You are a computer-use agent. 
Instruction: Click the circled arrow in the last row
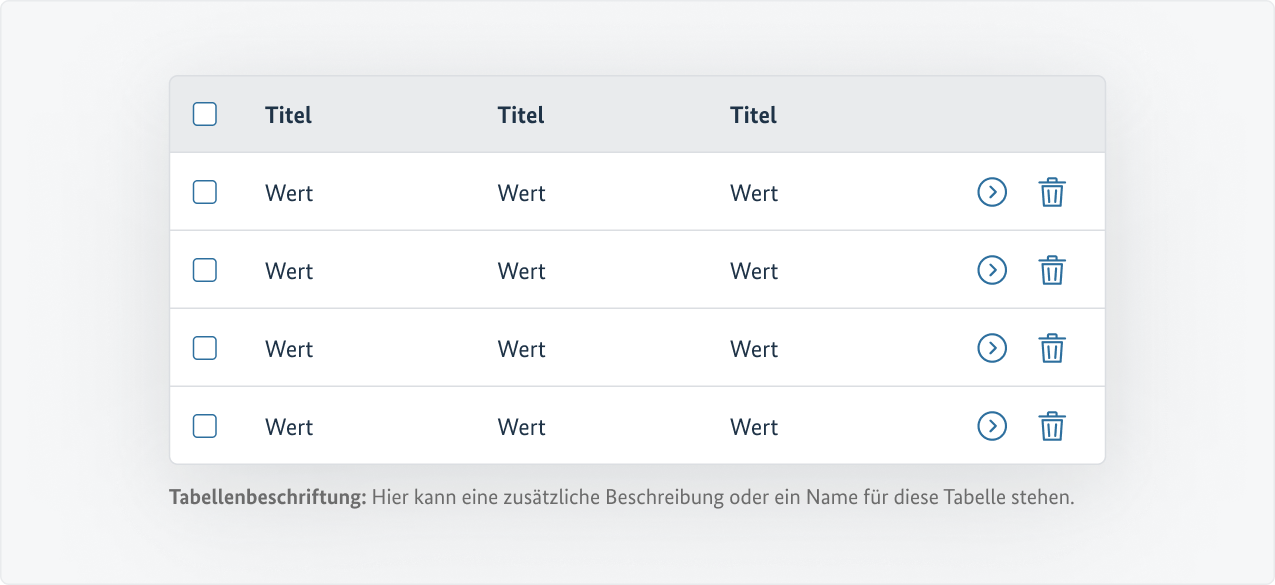pos(991,426)
